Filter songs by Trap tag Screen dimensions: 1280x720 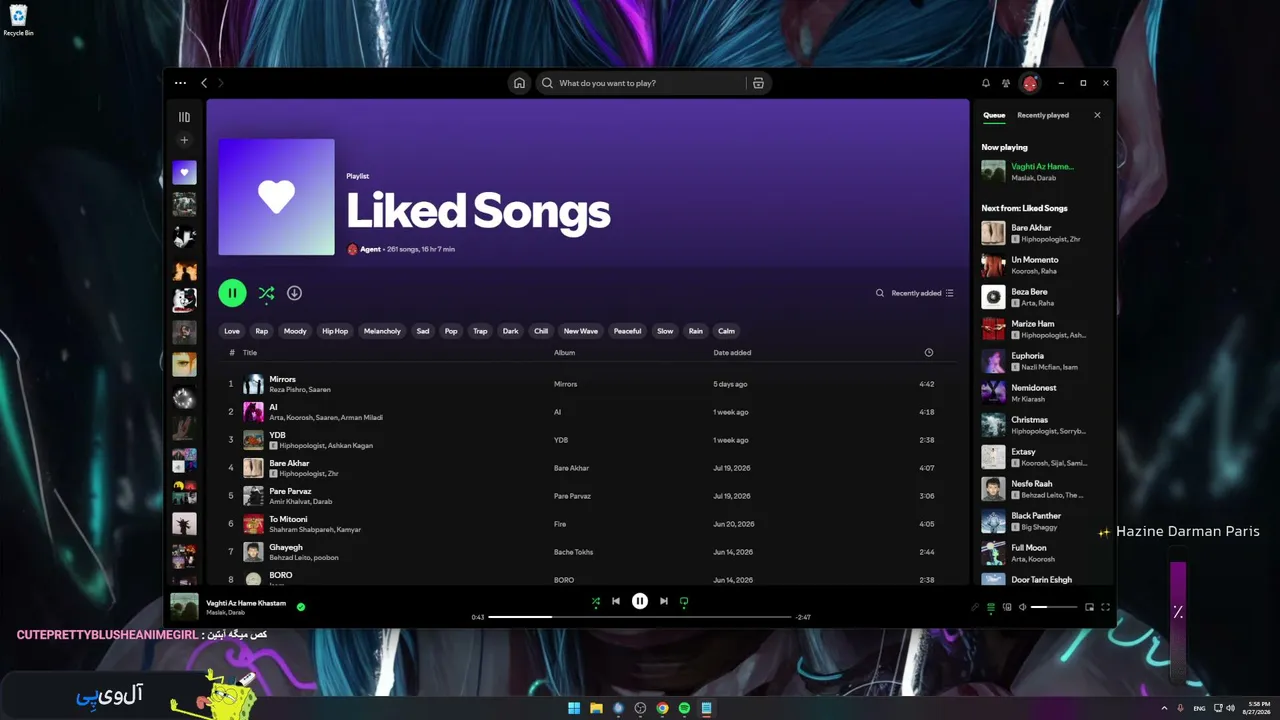pyautogui.click(x=480, y=331)
